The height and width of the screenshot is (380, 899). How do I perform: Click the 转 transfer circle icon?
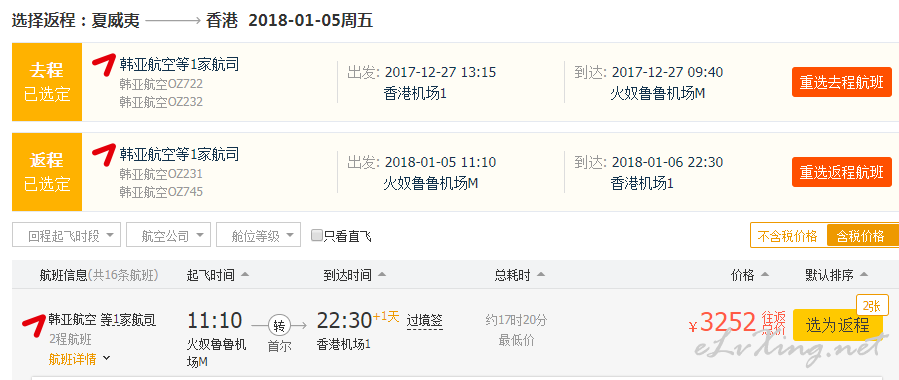pos(279,326)
